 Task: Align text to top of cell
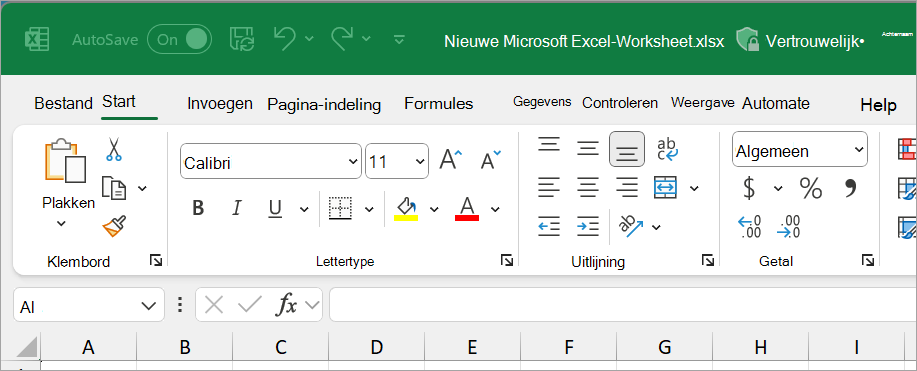pyautogui.click(x=549, y=145)
